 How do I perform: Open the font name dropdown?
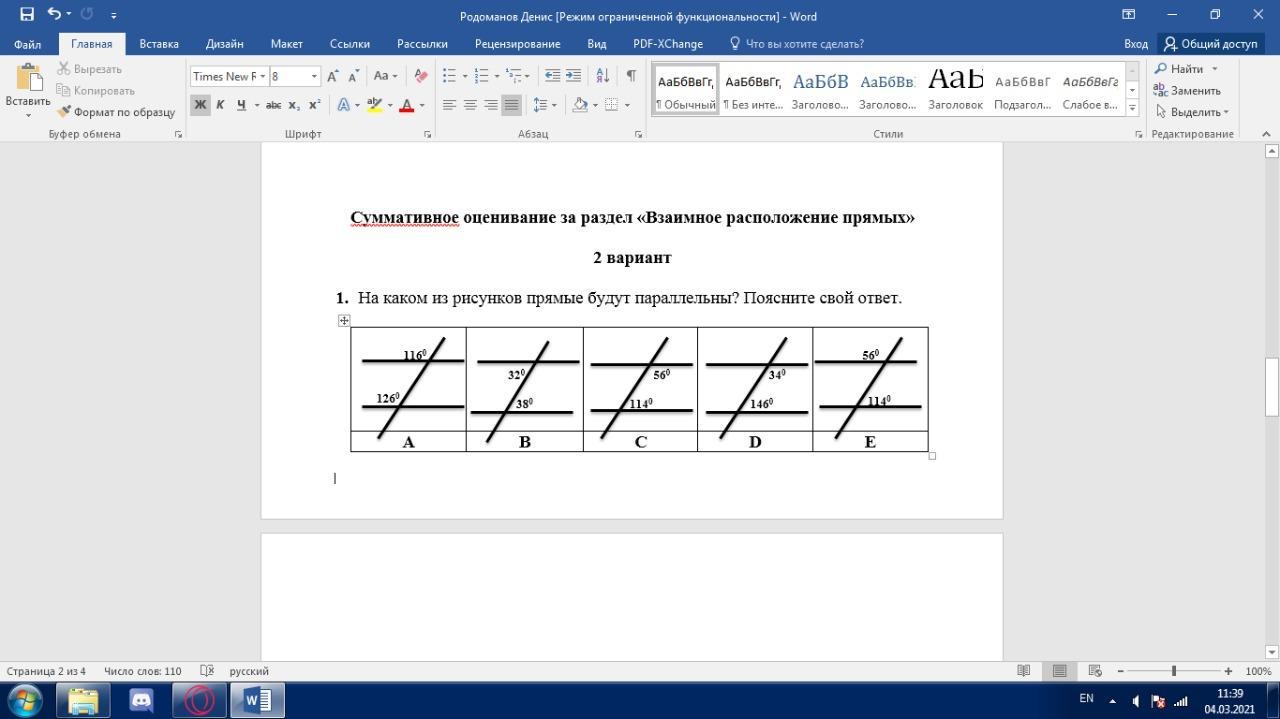click(263, 77)
